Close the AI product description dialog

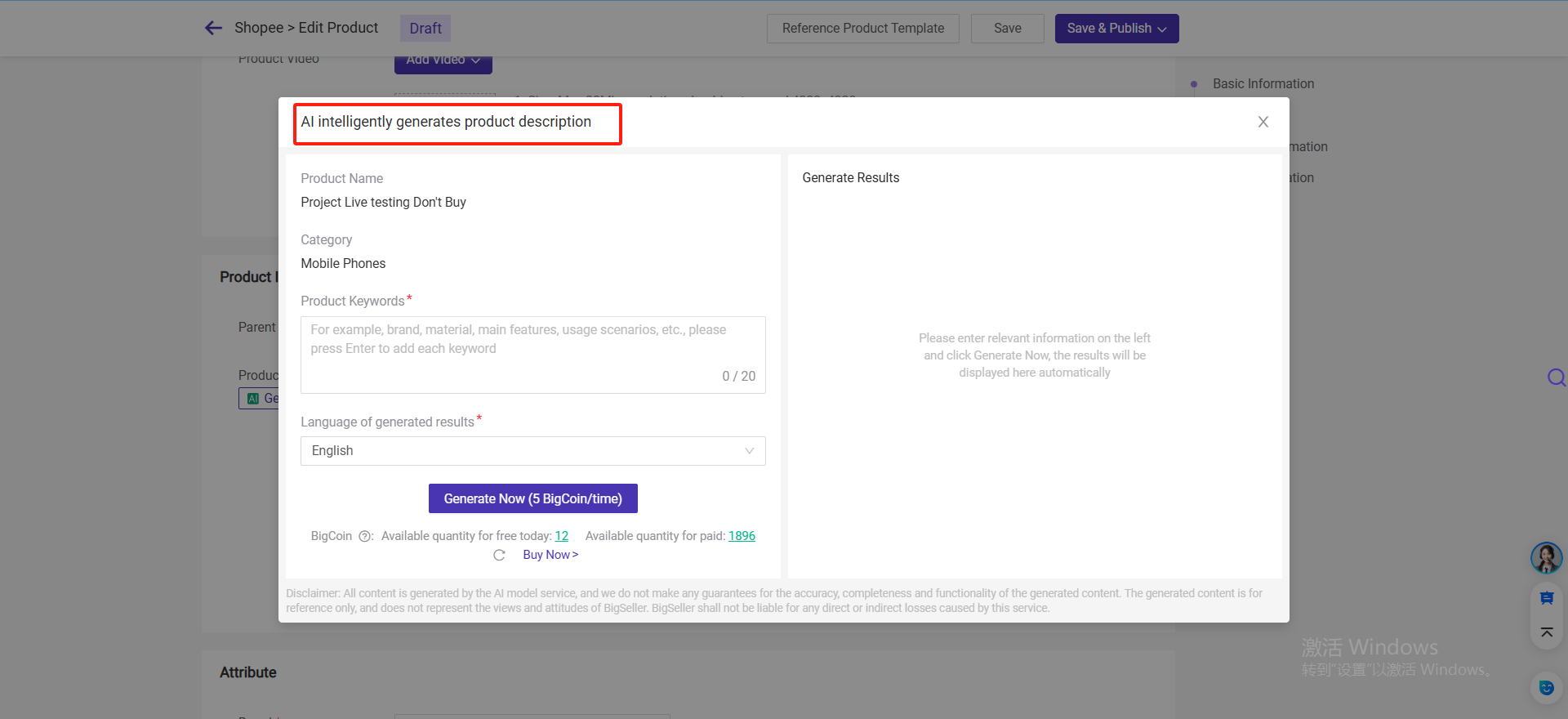(1263, 122)
